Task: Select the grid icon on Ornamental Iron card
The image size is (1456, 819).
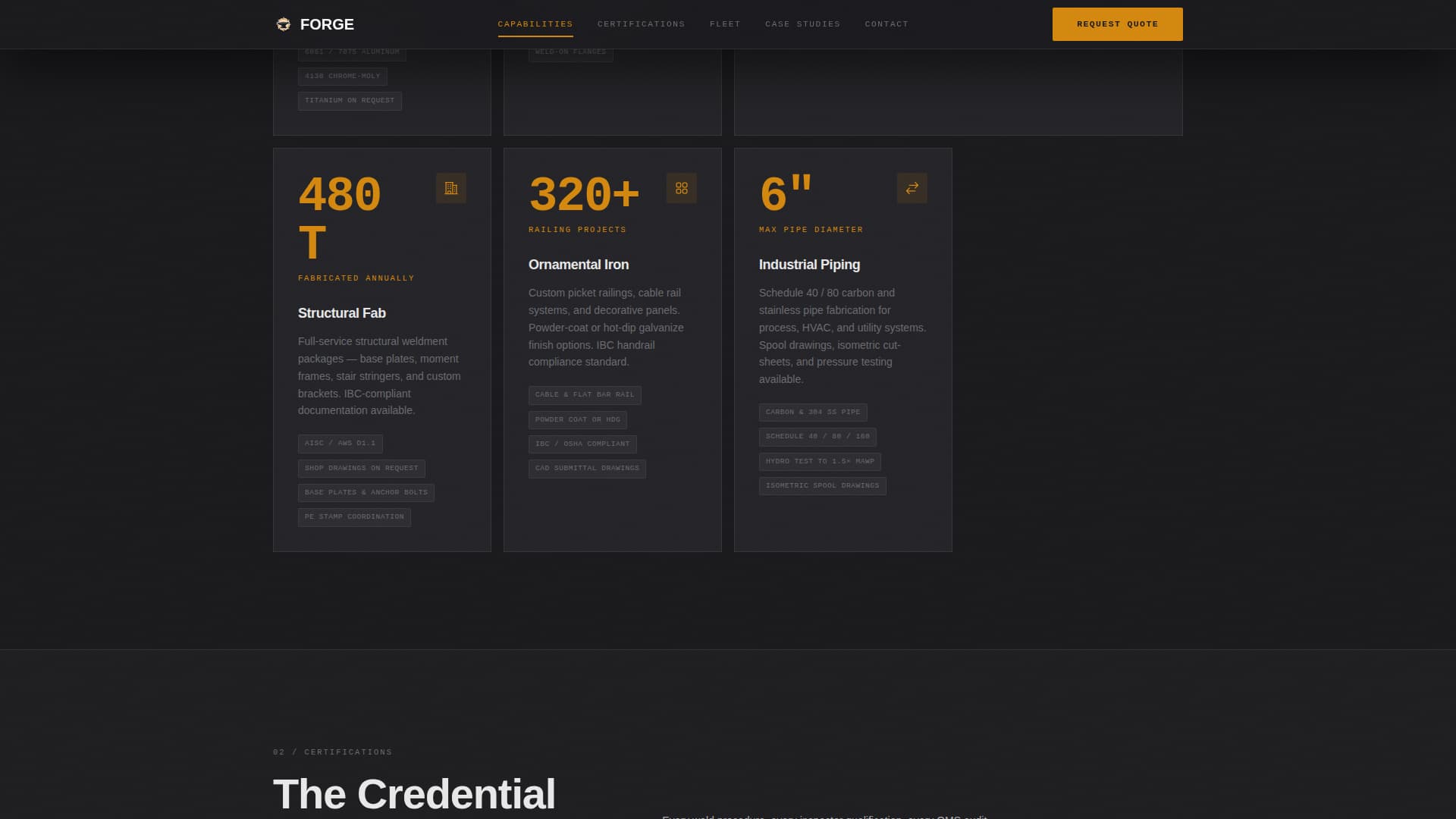Action: [682, 187]
